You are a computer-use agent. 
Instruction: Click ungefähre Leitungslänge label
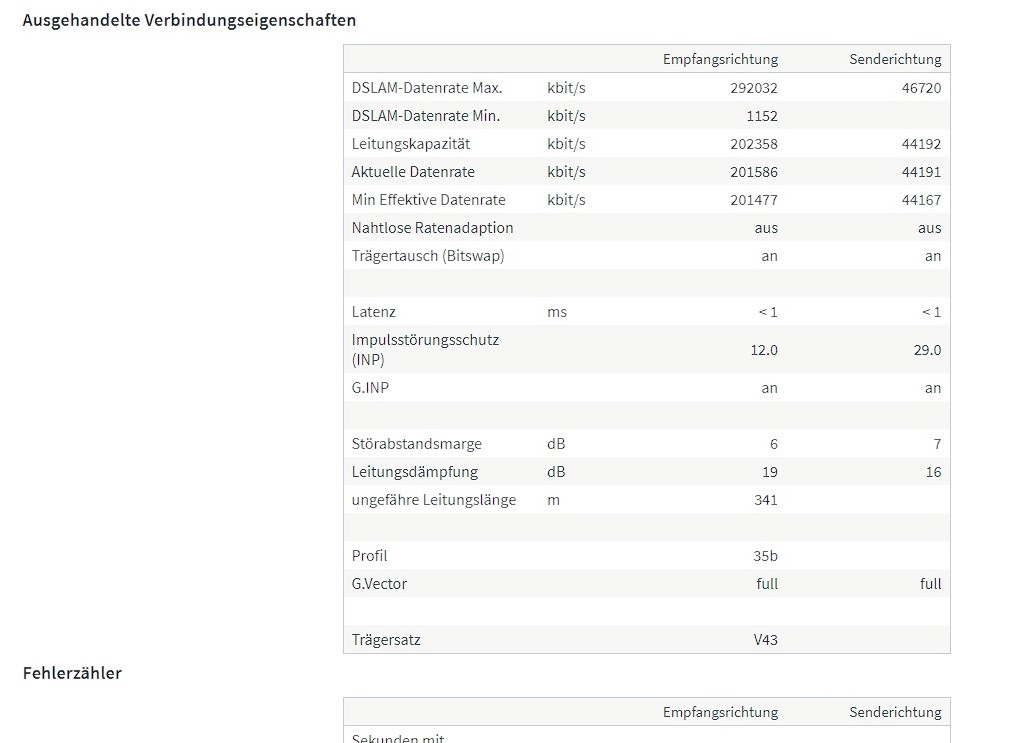click(434, 500)
